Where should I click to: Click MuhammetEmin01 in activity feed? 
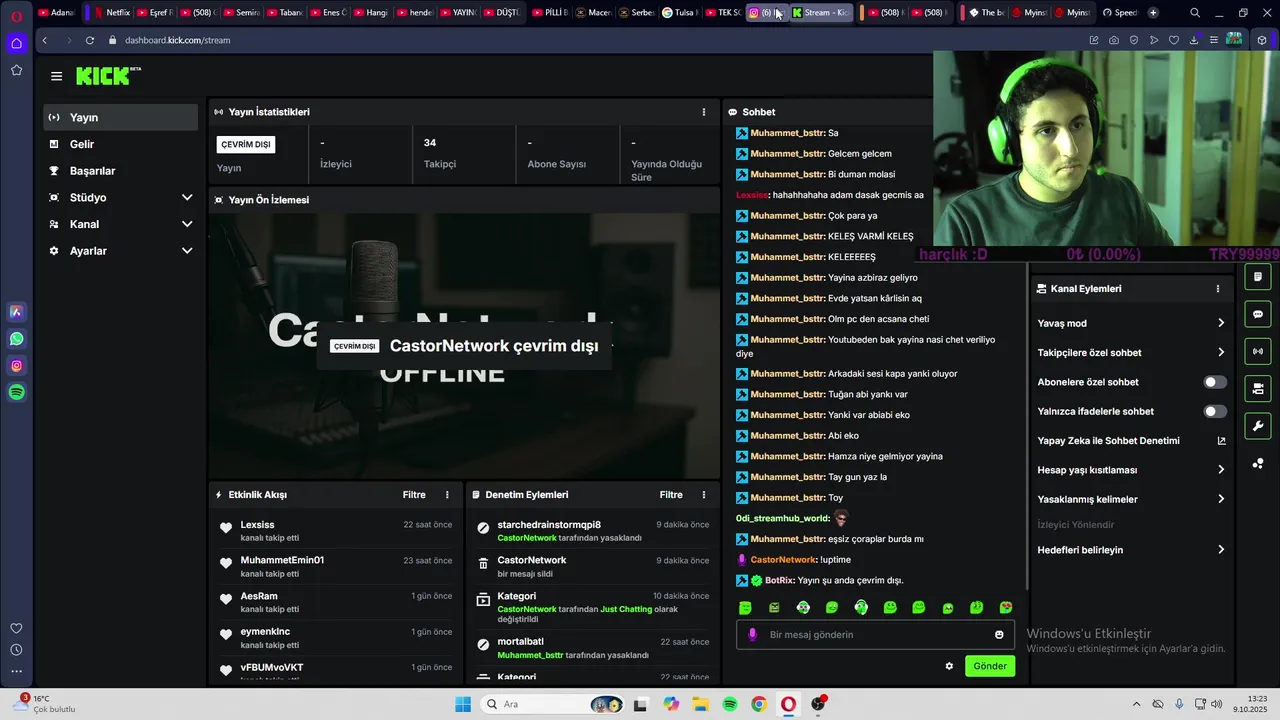point(282,561)
